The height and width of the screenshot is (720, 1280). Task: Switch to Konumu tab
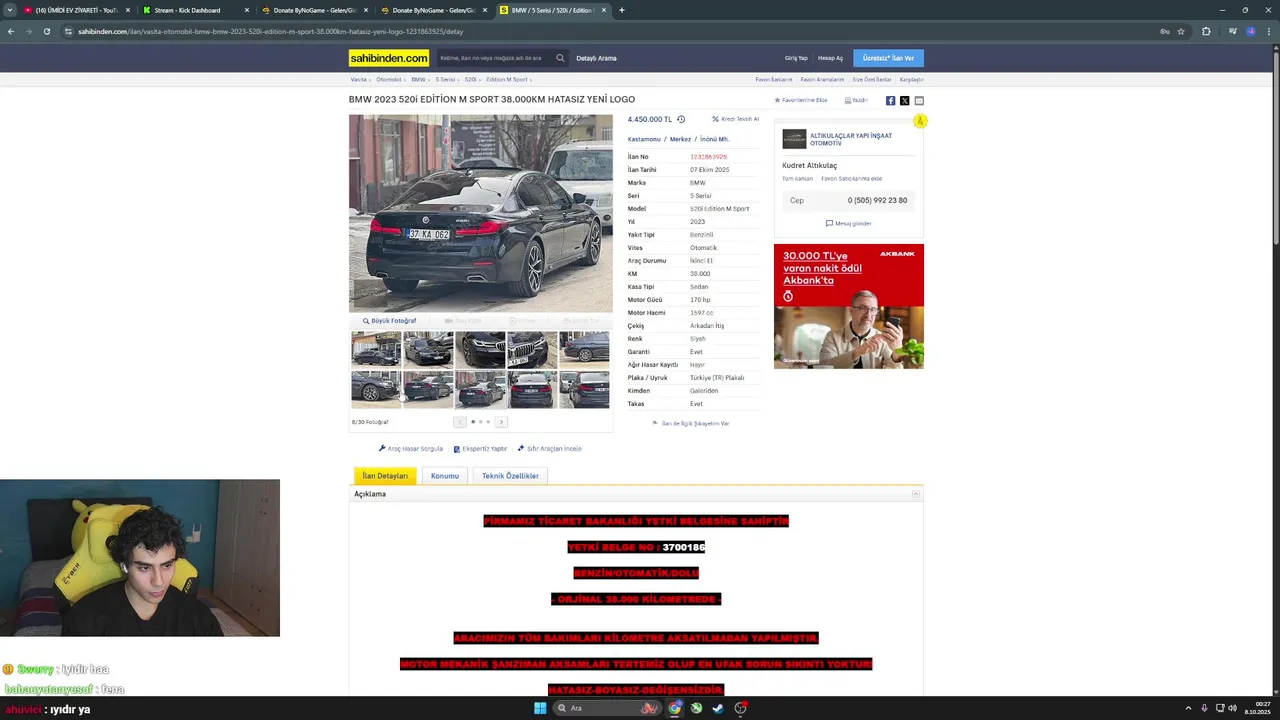[x=445, y=476]
